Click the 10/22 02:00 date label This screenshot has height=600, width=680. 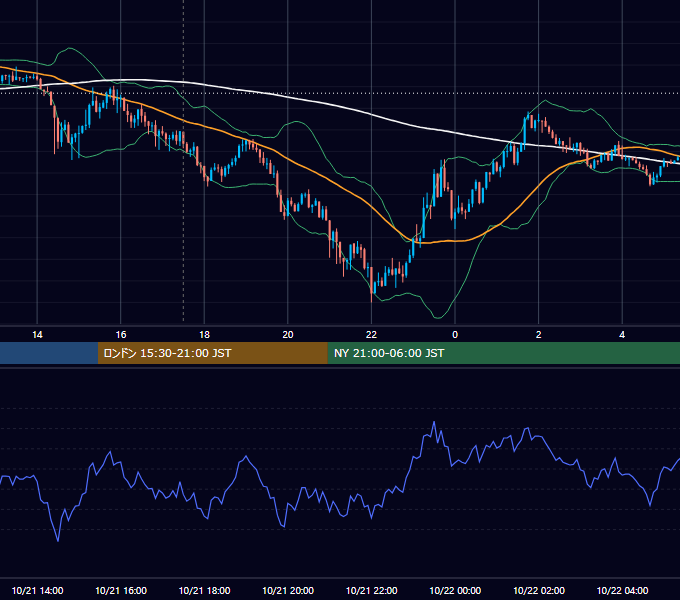(x=539, y=590)
